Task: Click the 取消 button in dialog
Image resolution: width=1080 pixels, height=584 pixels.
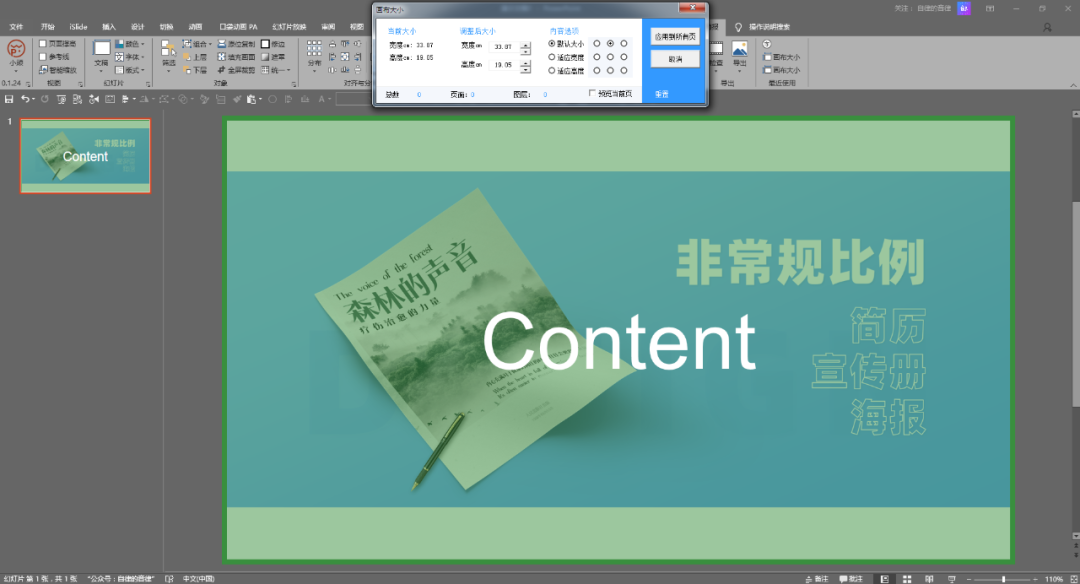Action: [x=675, y=59]
